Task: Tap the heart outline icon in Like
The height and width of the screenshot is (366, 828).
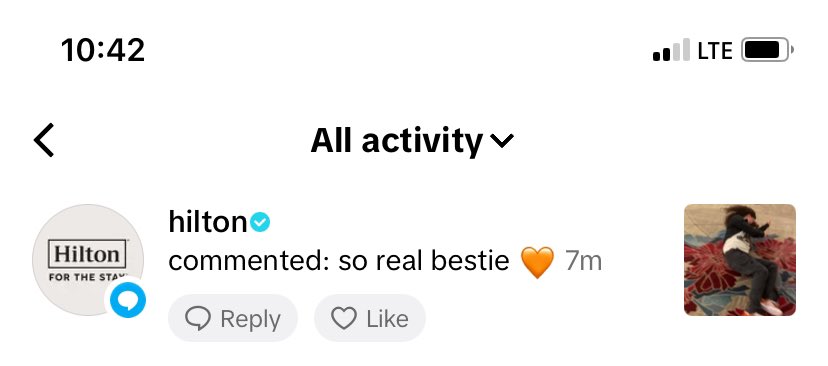Action: 344,318
